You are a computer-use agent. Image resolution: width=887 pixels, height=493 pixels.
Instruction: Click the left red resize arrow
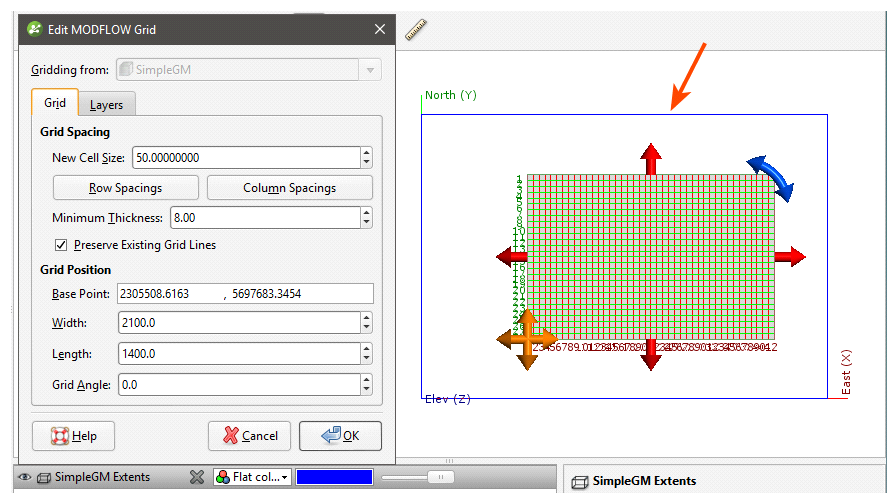tap(511, 257)
